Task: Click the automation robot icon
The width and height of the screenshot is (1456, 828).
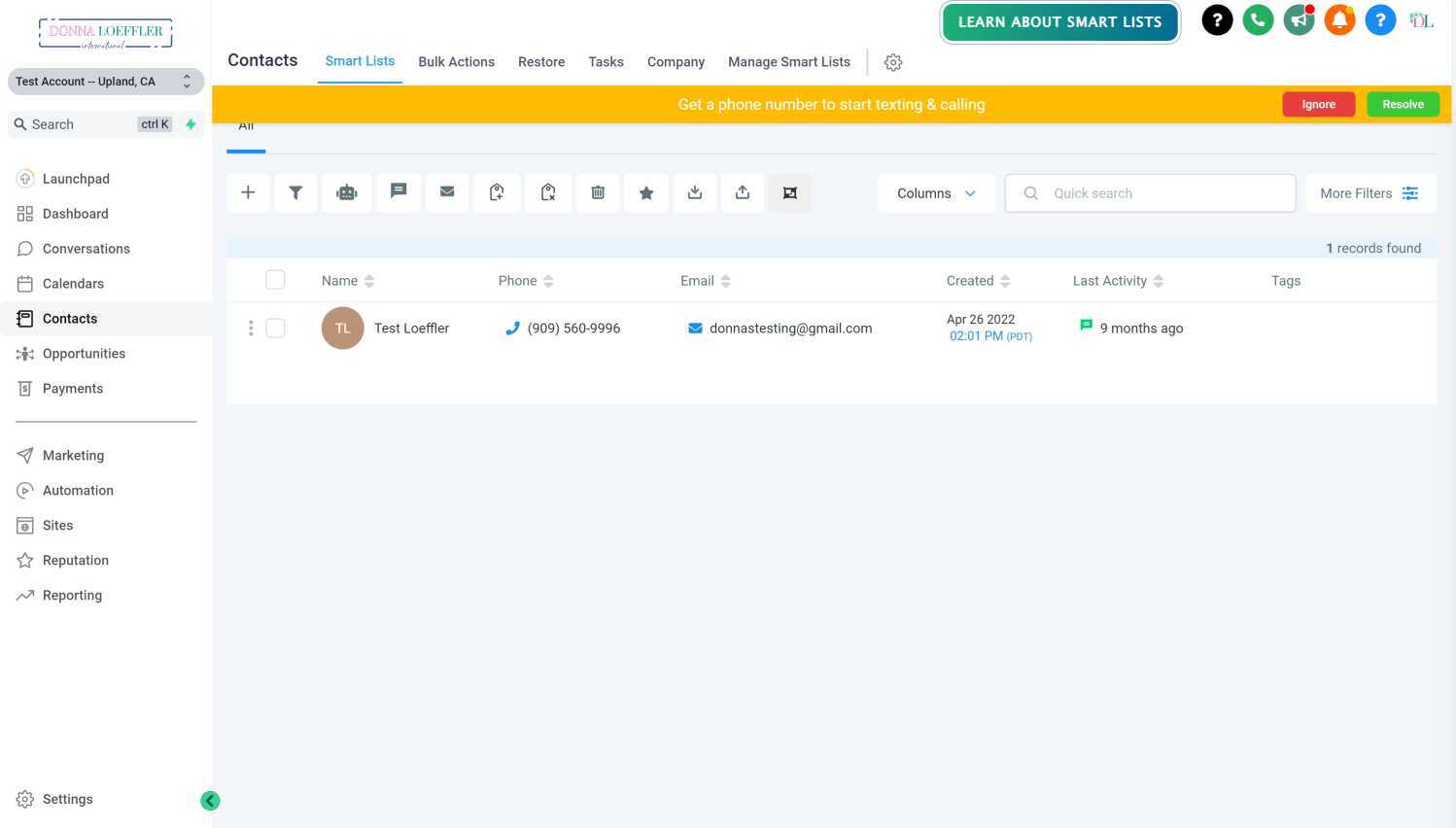Action: 347,192
